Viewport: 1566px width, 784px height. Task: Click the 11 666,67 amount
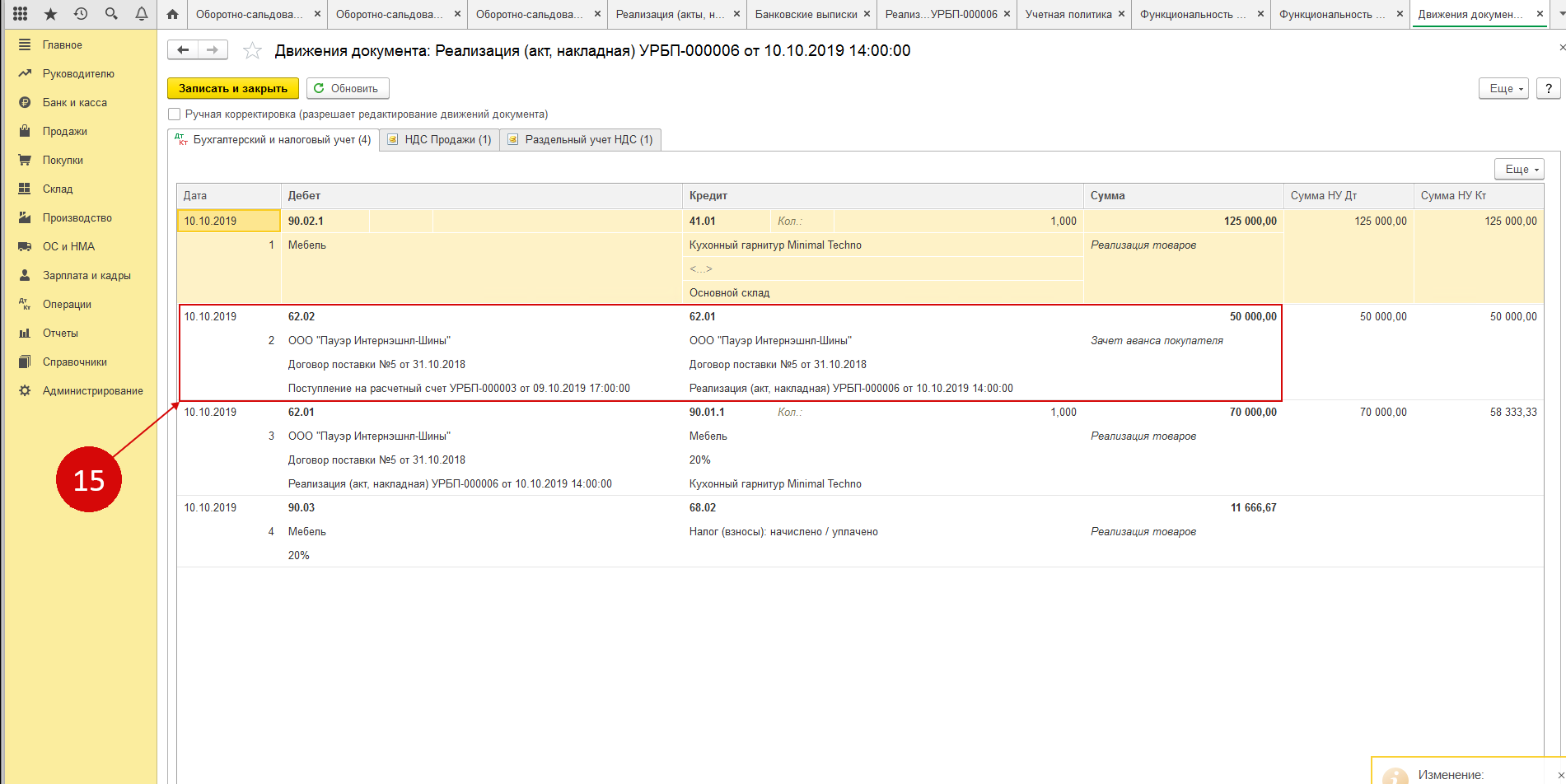click(1253, 507)
